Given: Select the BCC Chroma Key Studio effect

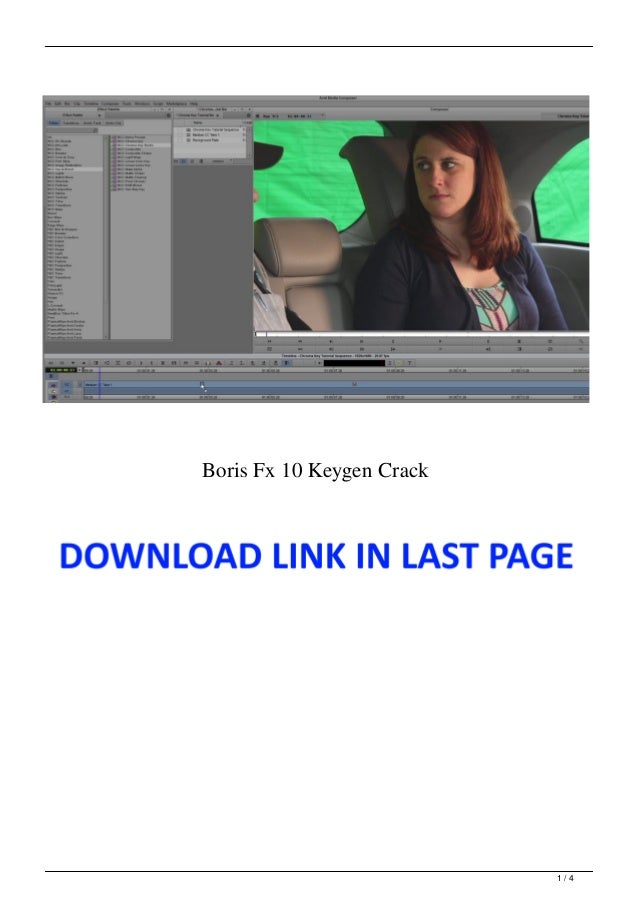Looking at the screenshot, I should coord(140,145).
